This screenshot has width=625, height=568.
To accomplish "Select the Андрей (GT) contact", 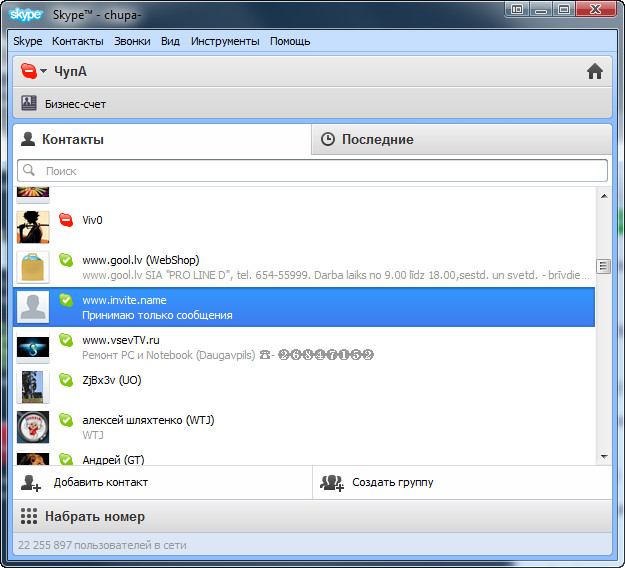I will [304, 456].
